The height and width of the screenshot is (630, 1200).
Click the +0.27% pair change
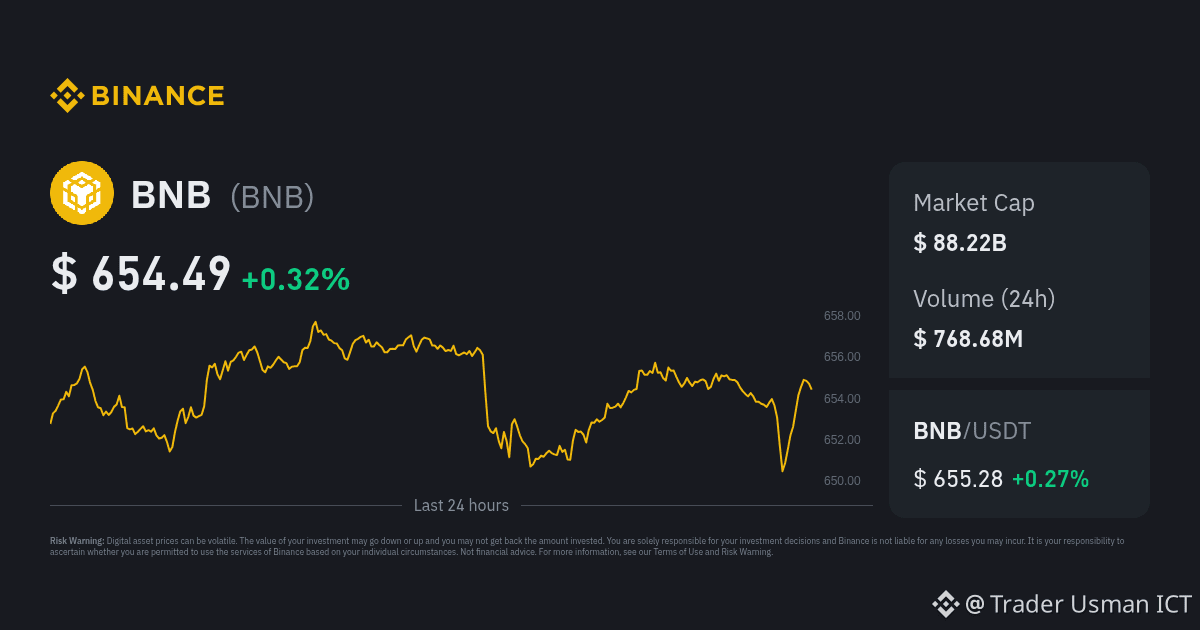[x=1050, y=479]
